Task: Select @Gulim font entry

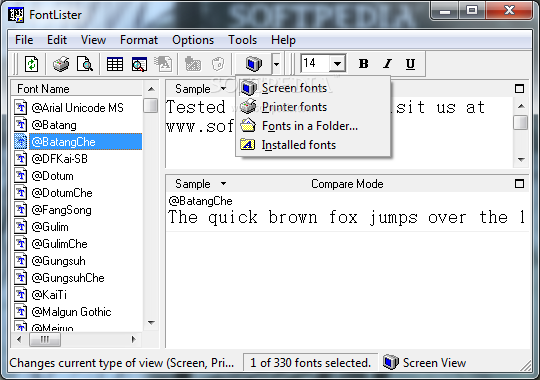Action: [x=50, y=227]
